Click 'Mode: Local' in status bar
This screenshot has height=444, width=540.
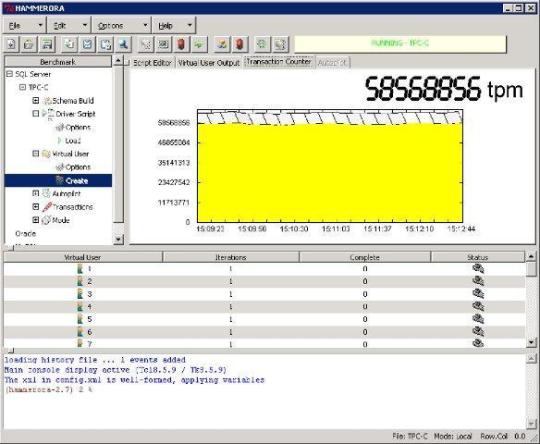[x=453, y=436]
